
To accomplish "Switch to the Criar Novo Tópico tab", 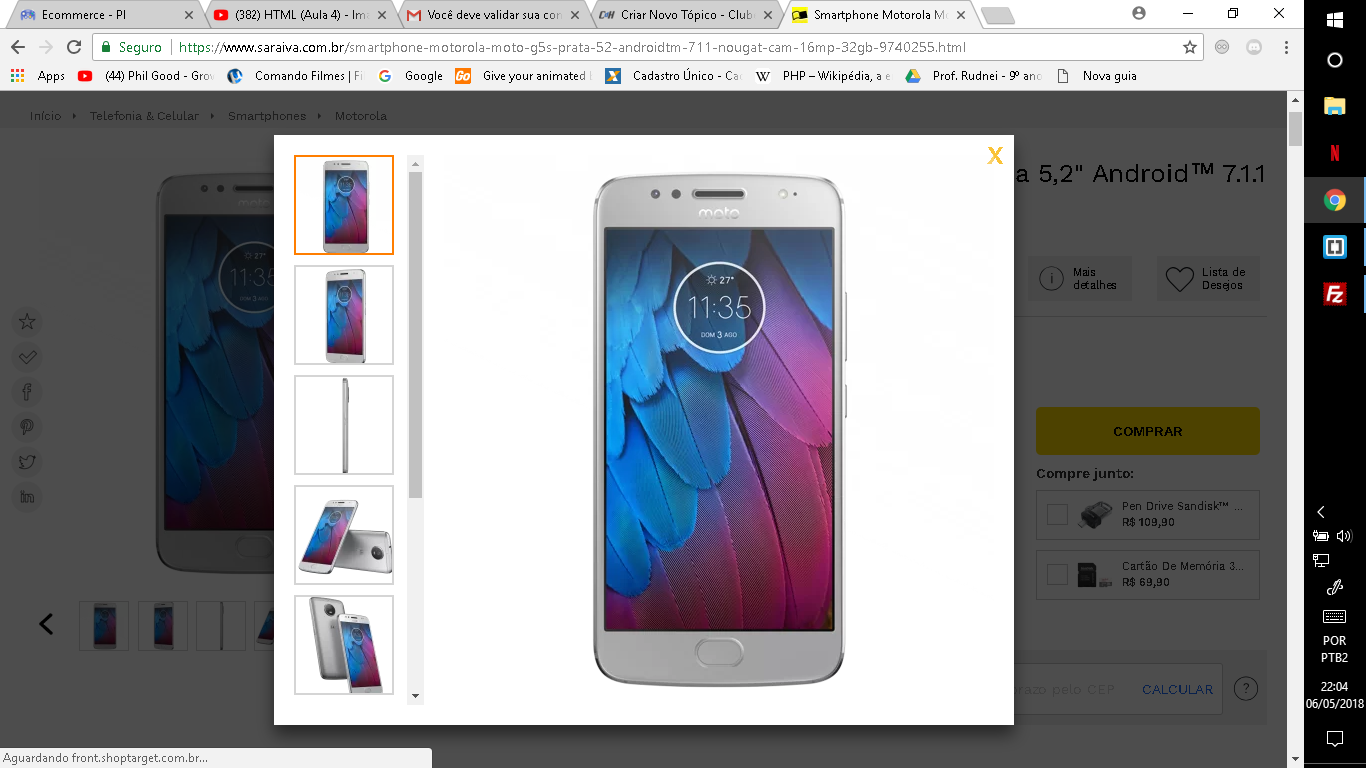I will pos(686,15).
